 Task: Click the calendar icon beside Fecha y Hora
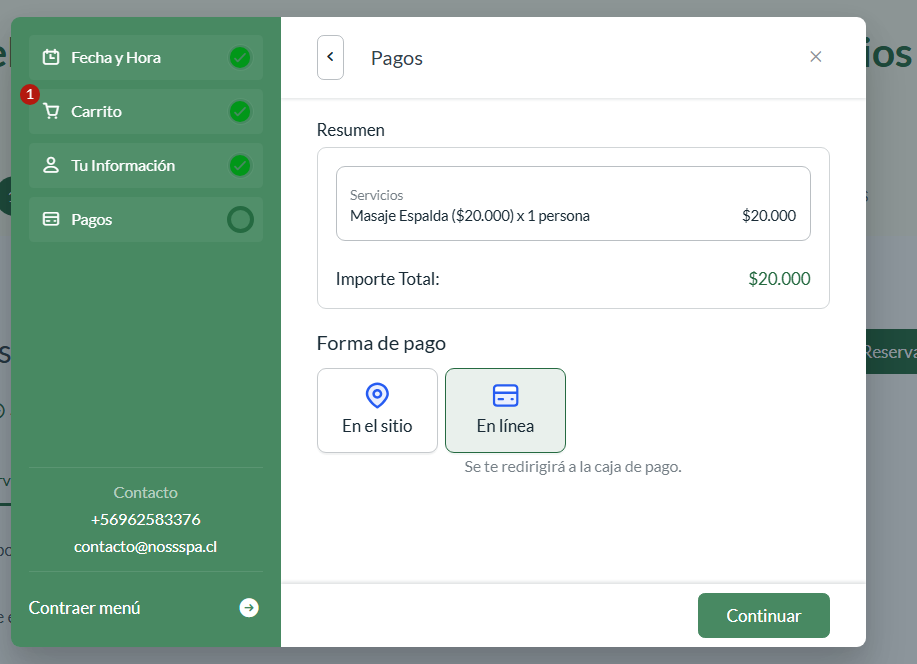click(x=51, y=57)
